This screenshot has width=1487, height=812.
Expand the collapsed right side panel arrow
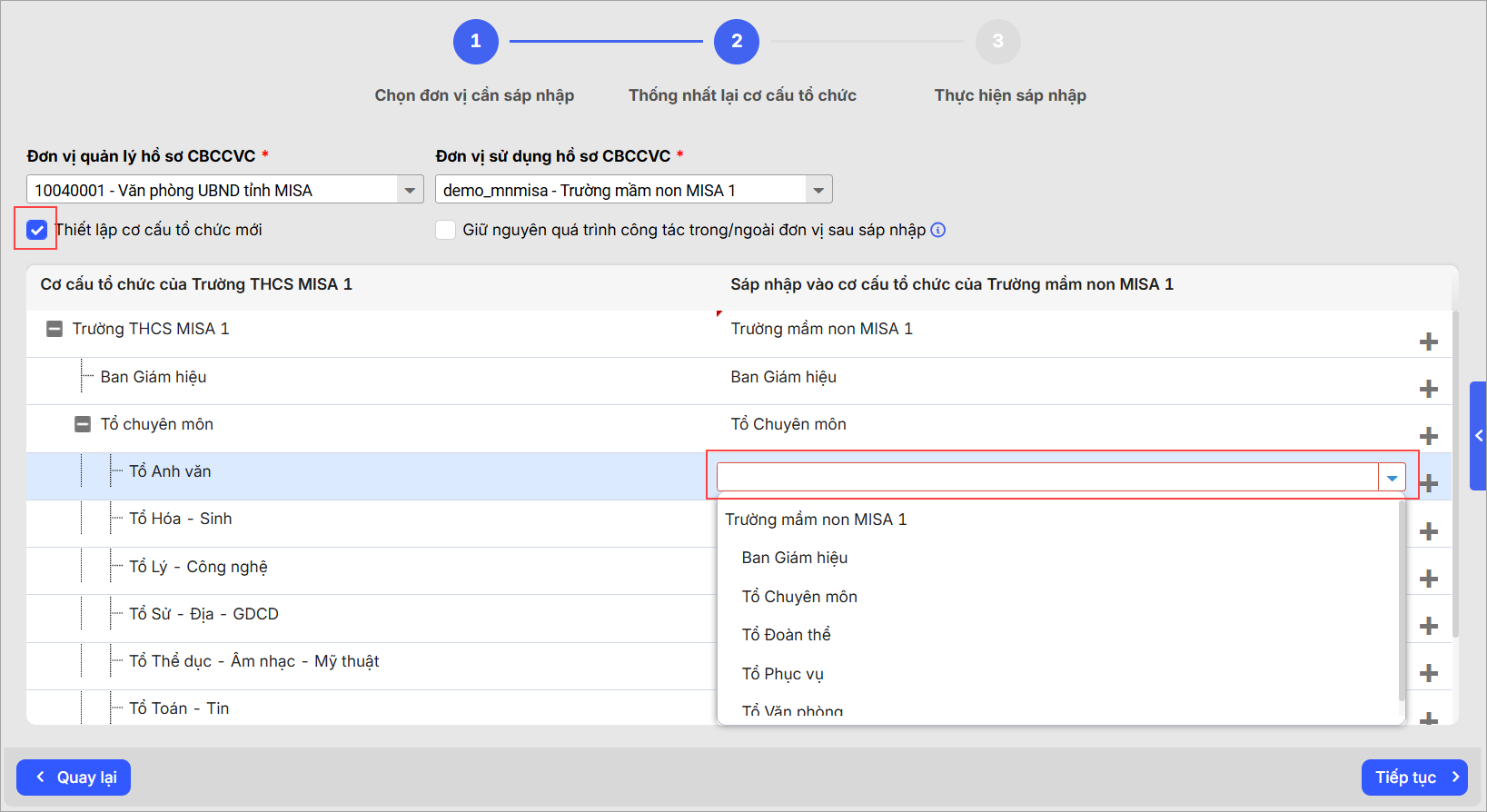(x=1478, y=436)
